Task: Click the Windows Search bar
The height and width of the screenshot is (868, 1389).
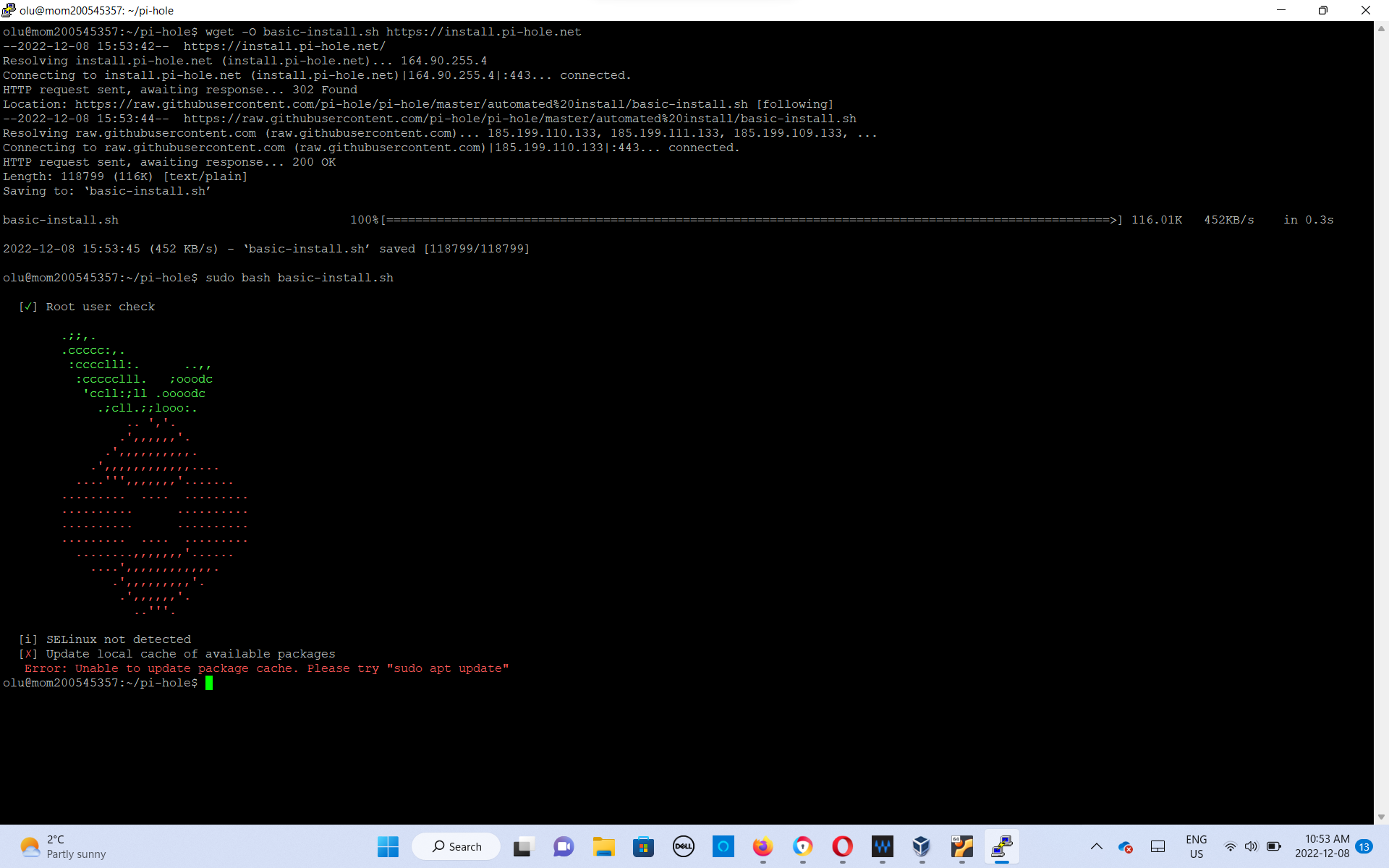Action: (x=456, y=846)
